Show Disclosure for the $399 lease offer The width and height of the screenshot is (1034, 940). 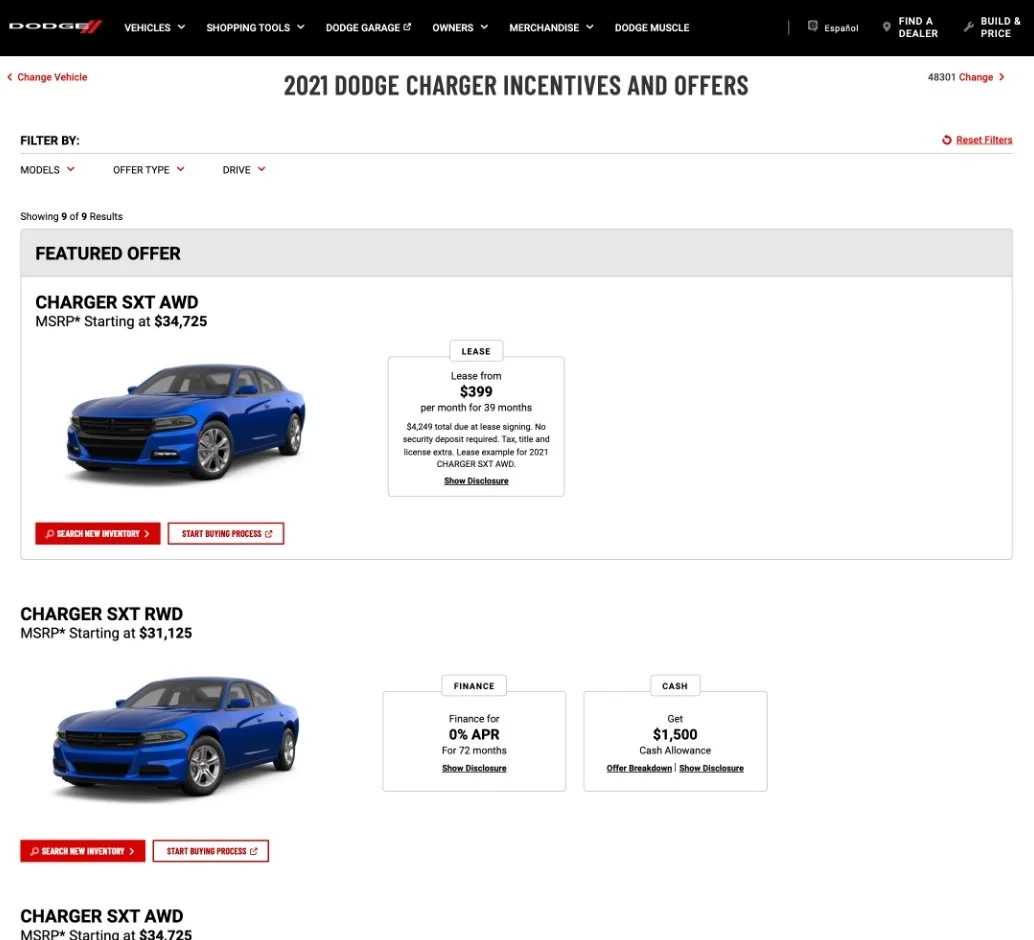(x=476, y=481)
